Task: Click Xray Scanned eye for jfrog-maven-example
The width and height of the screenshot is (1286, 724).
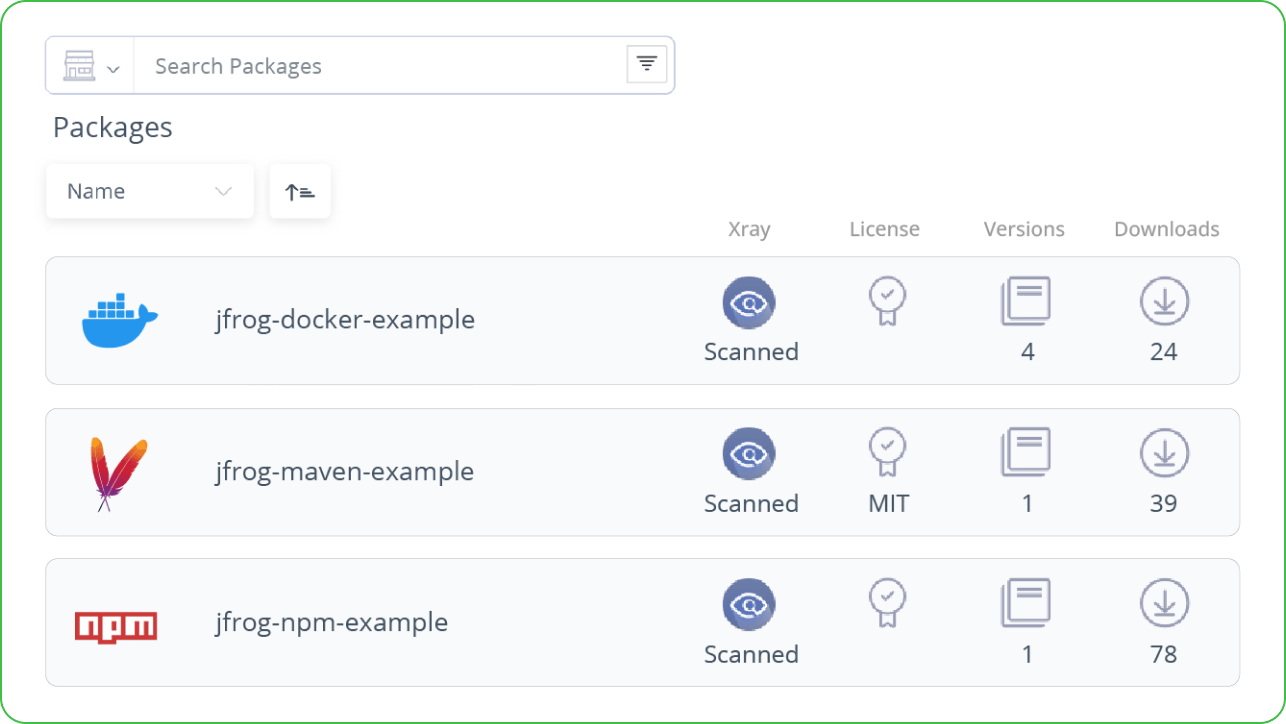Action: click(x=750, y=453)
